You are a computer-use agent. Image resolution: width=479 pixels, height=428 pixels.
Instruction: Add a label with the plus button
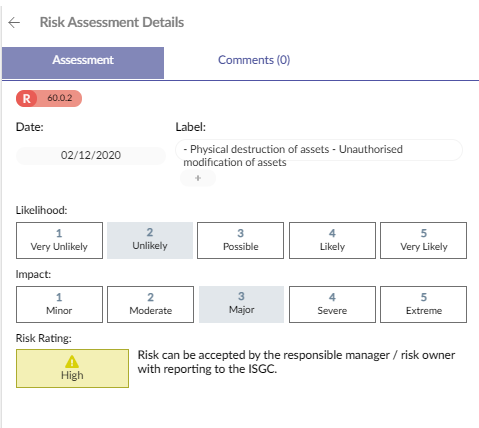[x=198, y=178]
